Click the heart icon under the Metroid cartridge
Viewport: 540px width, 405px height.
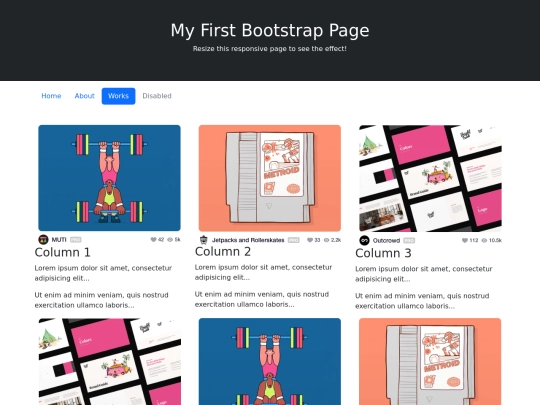[x=310, y=240]
